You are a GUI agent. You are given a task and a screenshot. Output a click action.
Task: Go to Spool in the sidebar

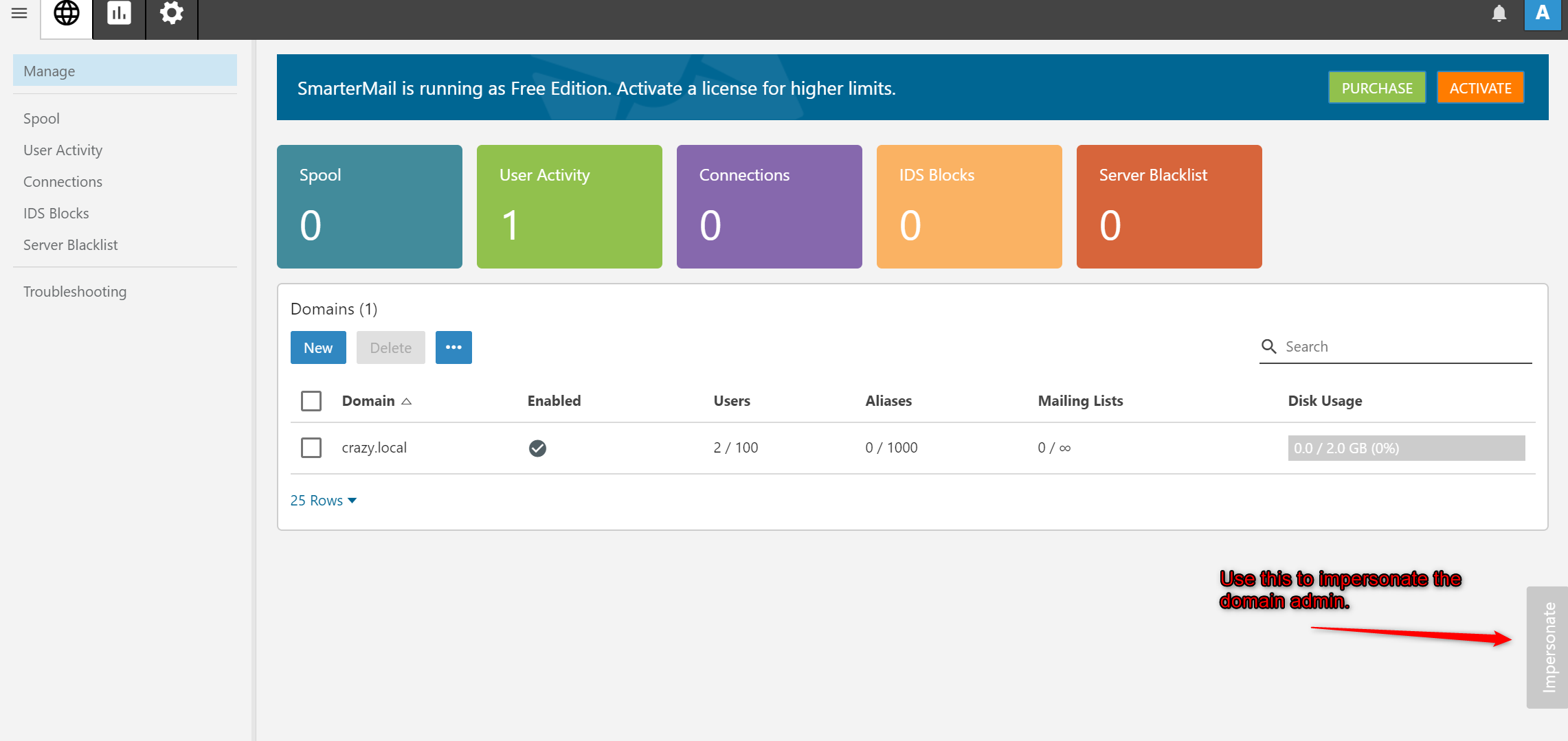(x=41, y=119)
